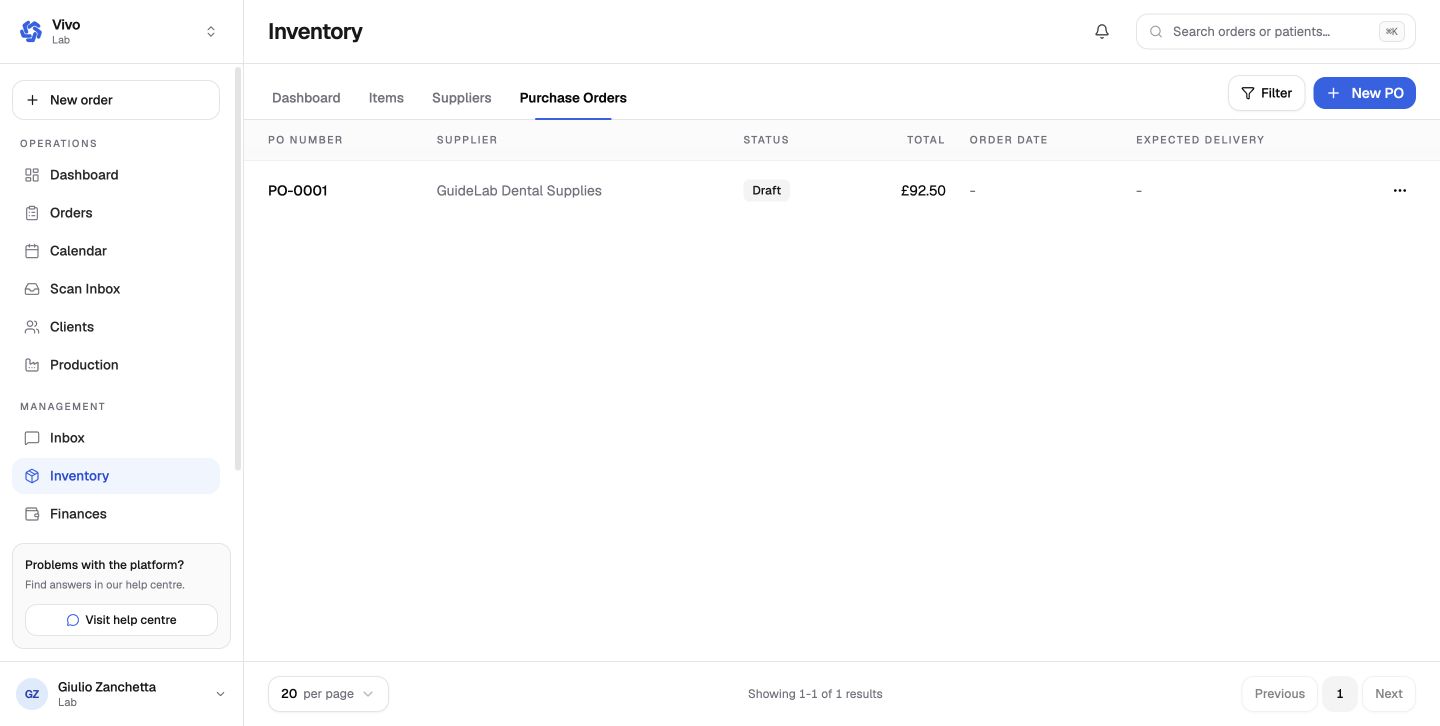Screen dimensions: 1440x726
Task: Open purchase order PO-0001
Action: (x=298, y=191)
